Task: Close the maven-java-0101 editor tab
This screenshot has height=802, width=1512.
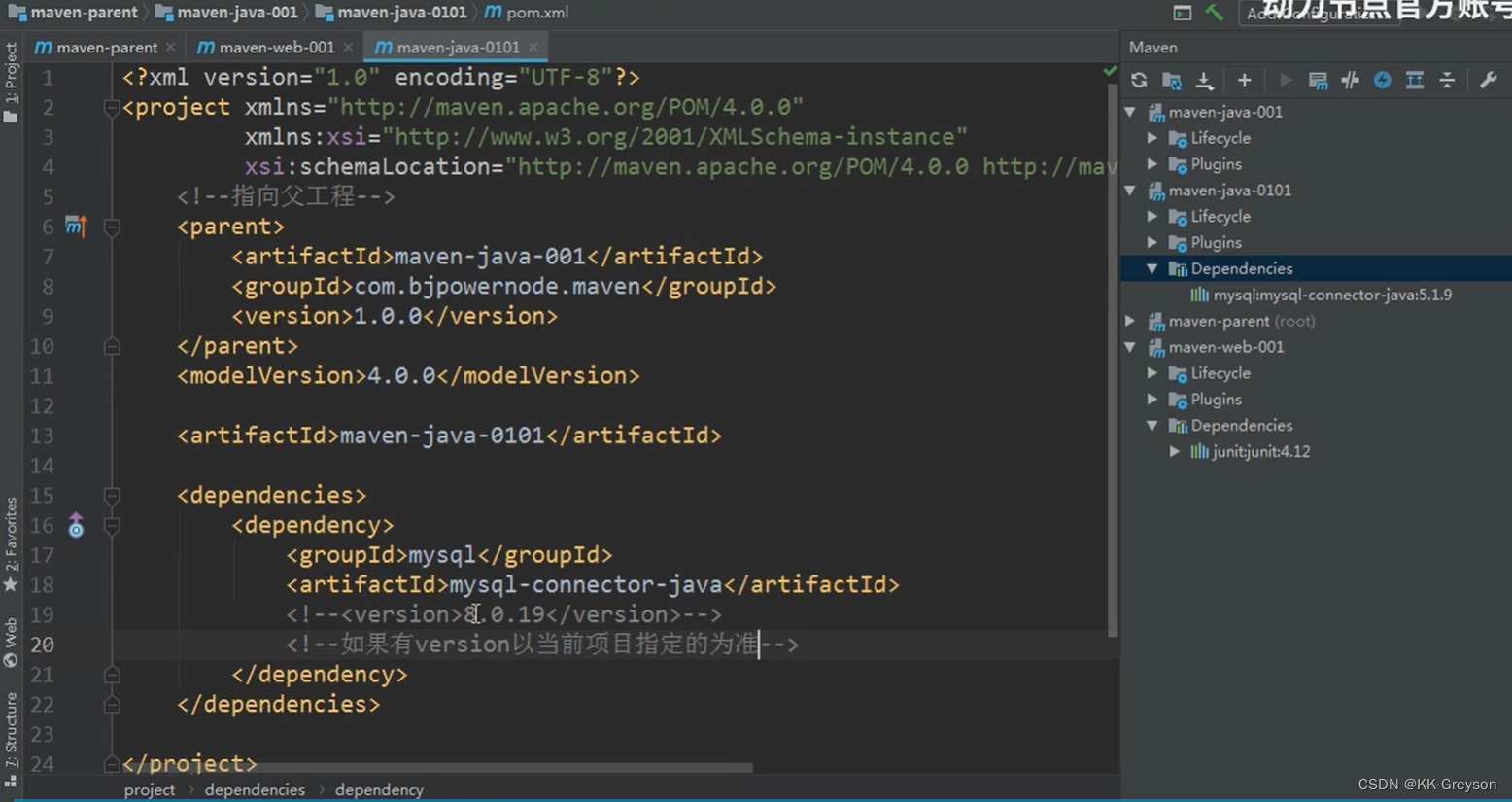Action: 533,47
